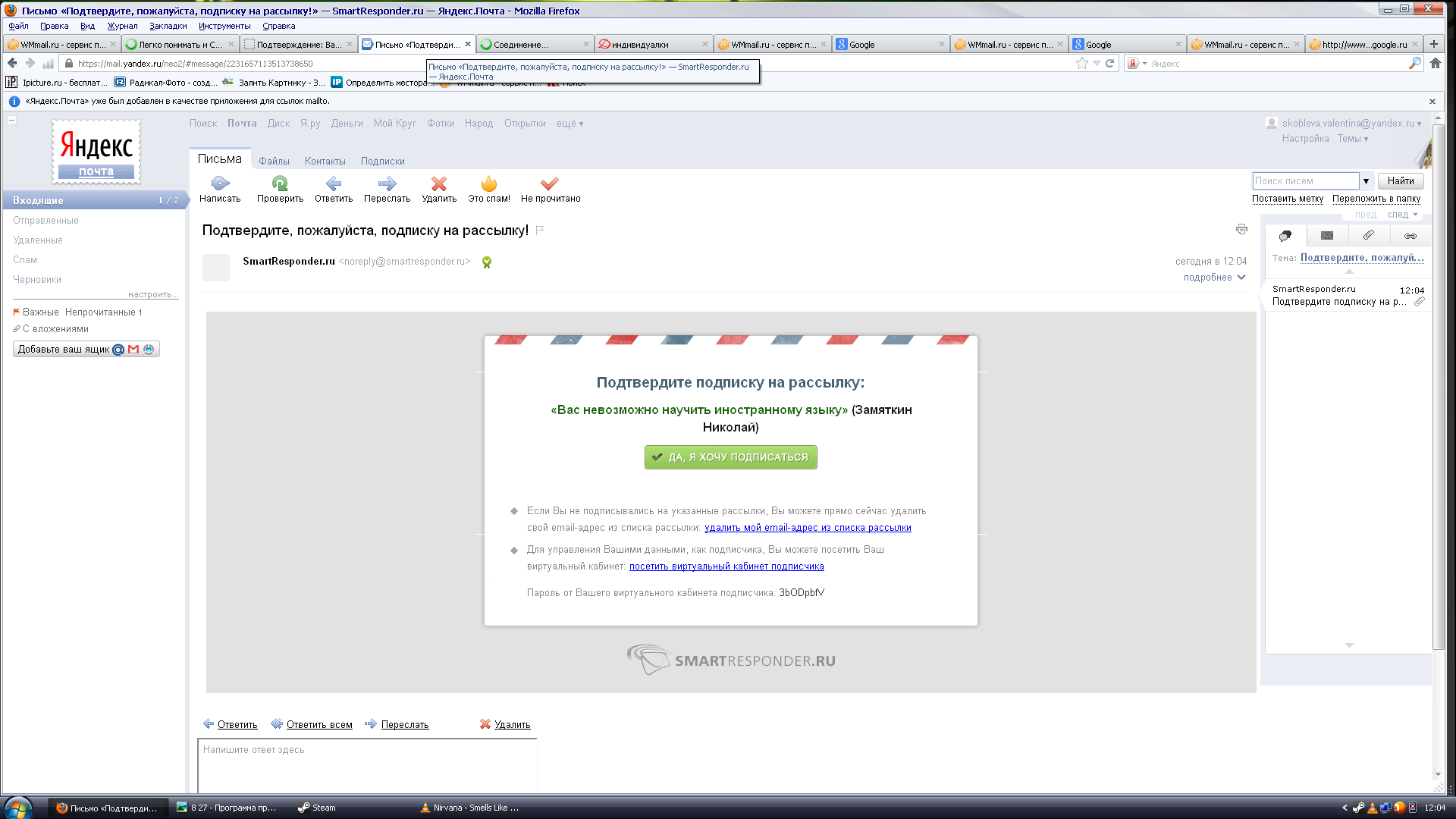Open the skobleva.valentina account dropdown

point(1351,124)
